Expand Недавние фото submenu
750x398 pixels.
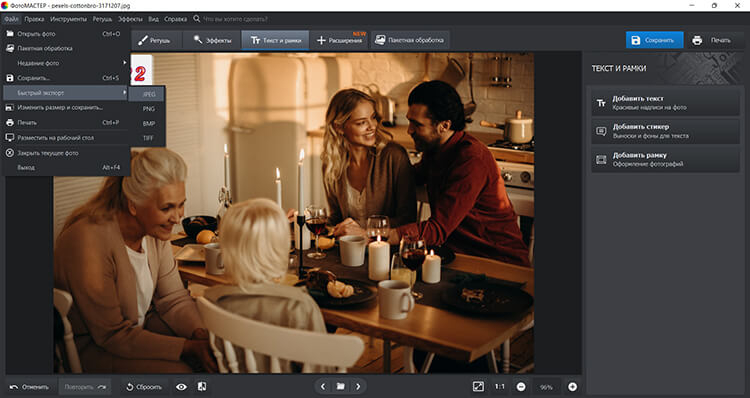(66, 63)
